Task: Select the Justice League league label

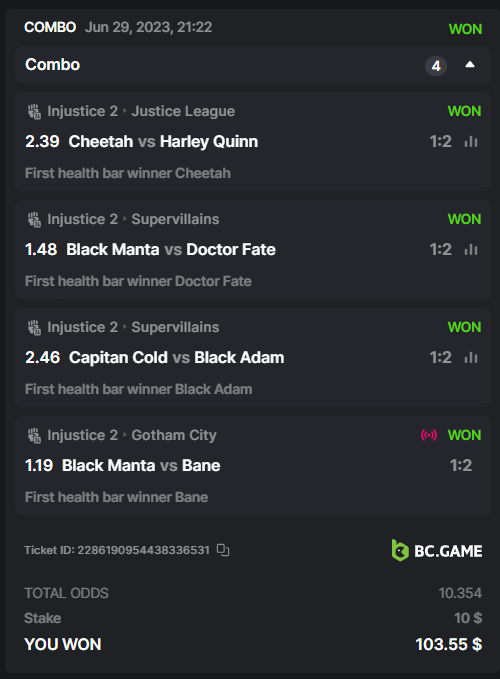Action: point(183,111)
